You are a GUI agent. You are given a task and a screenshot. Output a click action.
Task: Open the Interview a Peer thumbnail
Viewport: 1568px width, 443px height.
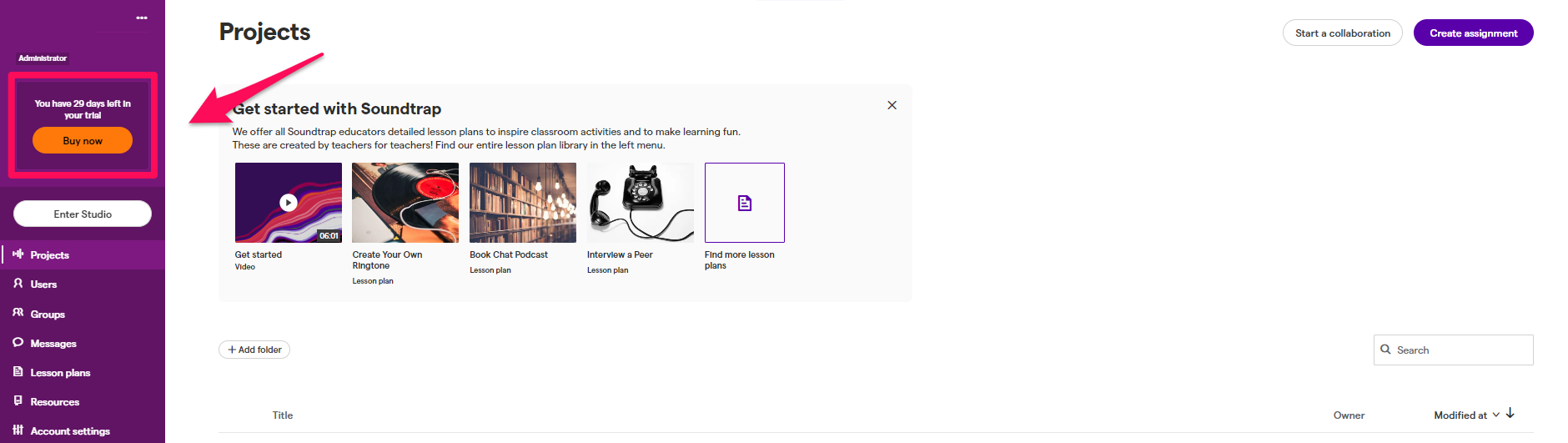click(641, 203)
